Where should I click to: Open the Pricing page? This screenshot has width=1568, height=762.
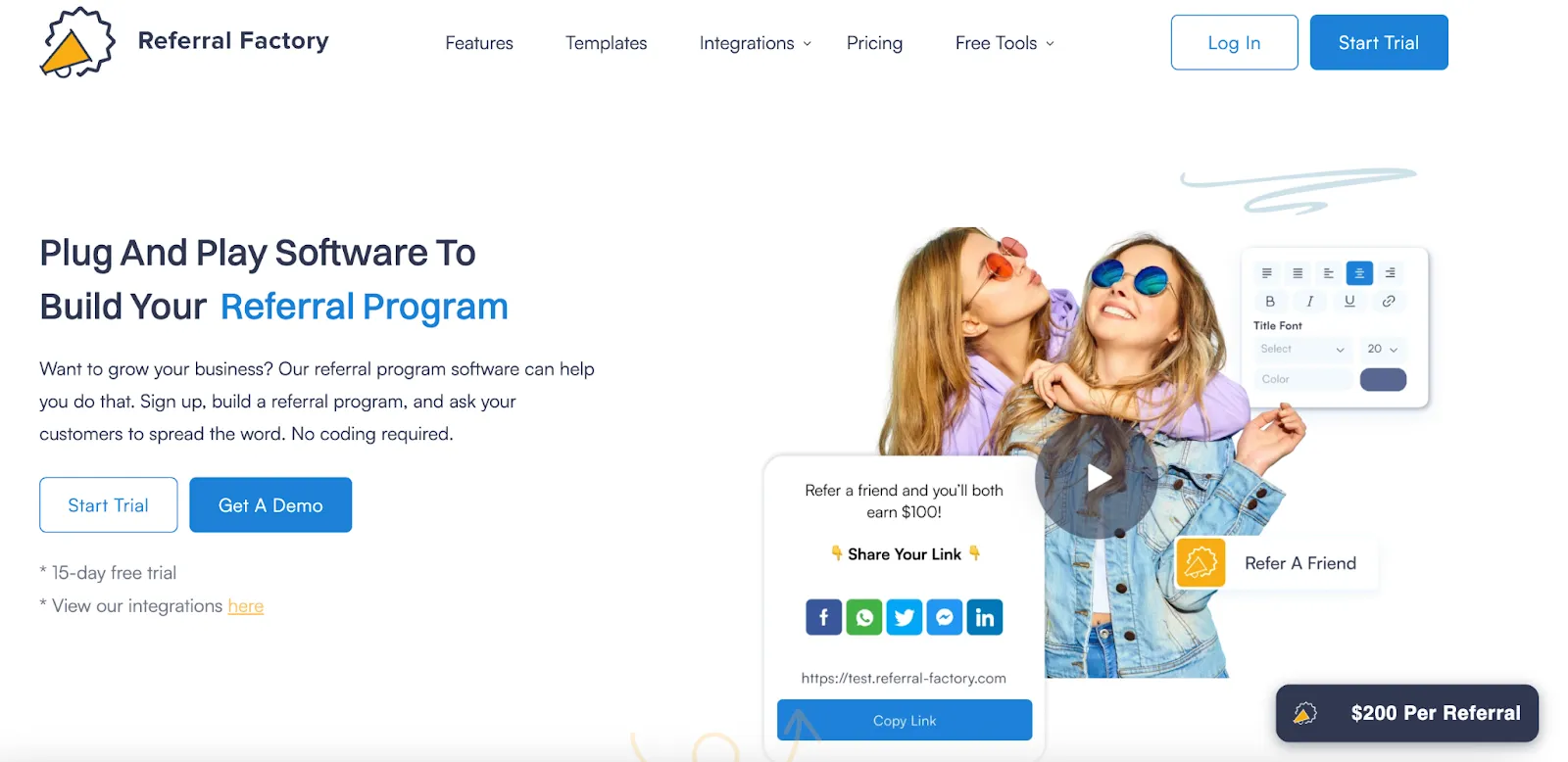click(874, 43)
